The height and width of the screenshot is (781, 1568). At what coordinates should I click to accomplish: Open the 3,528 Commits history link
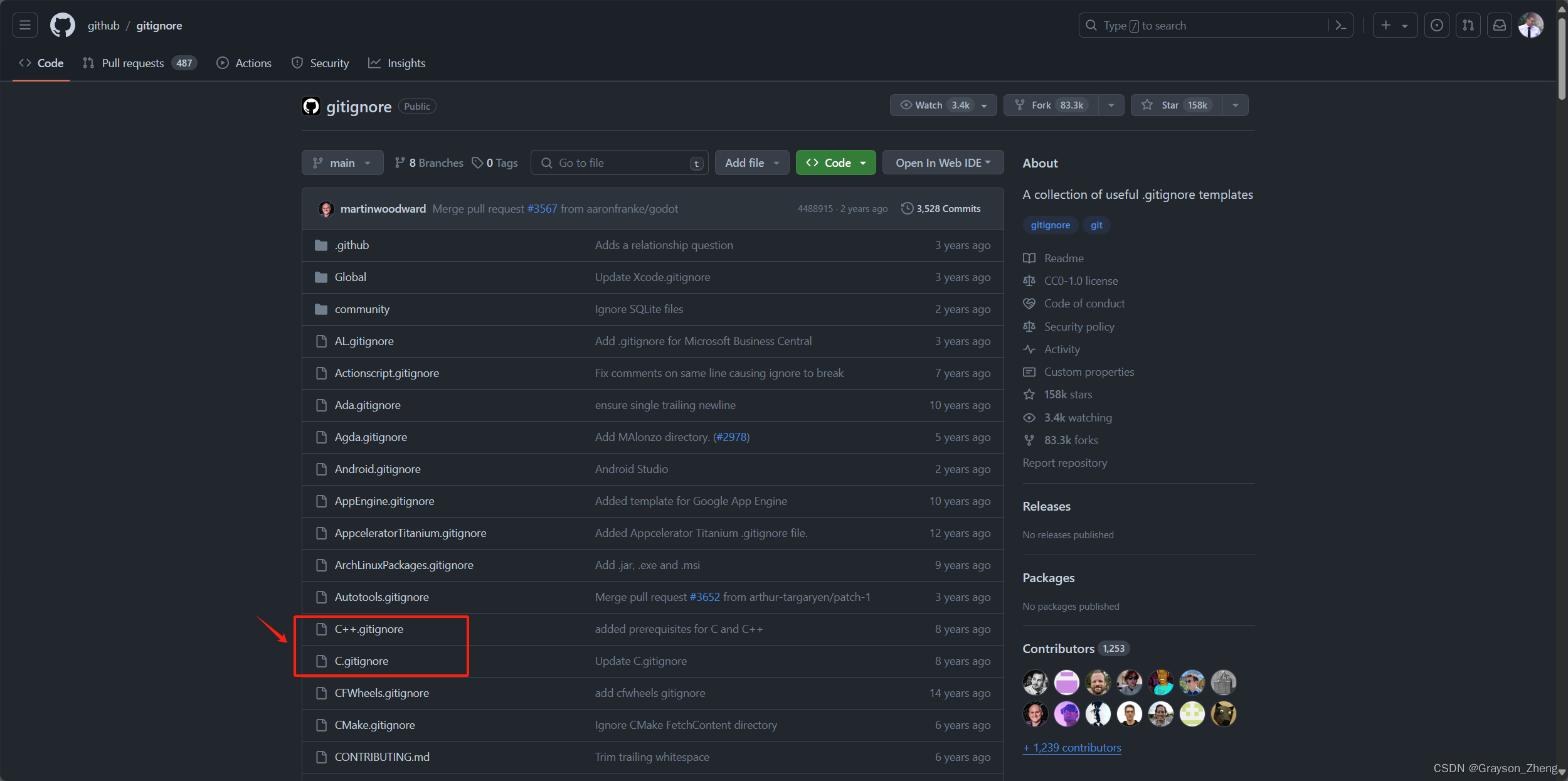[x=941, y=208]
